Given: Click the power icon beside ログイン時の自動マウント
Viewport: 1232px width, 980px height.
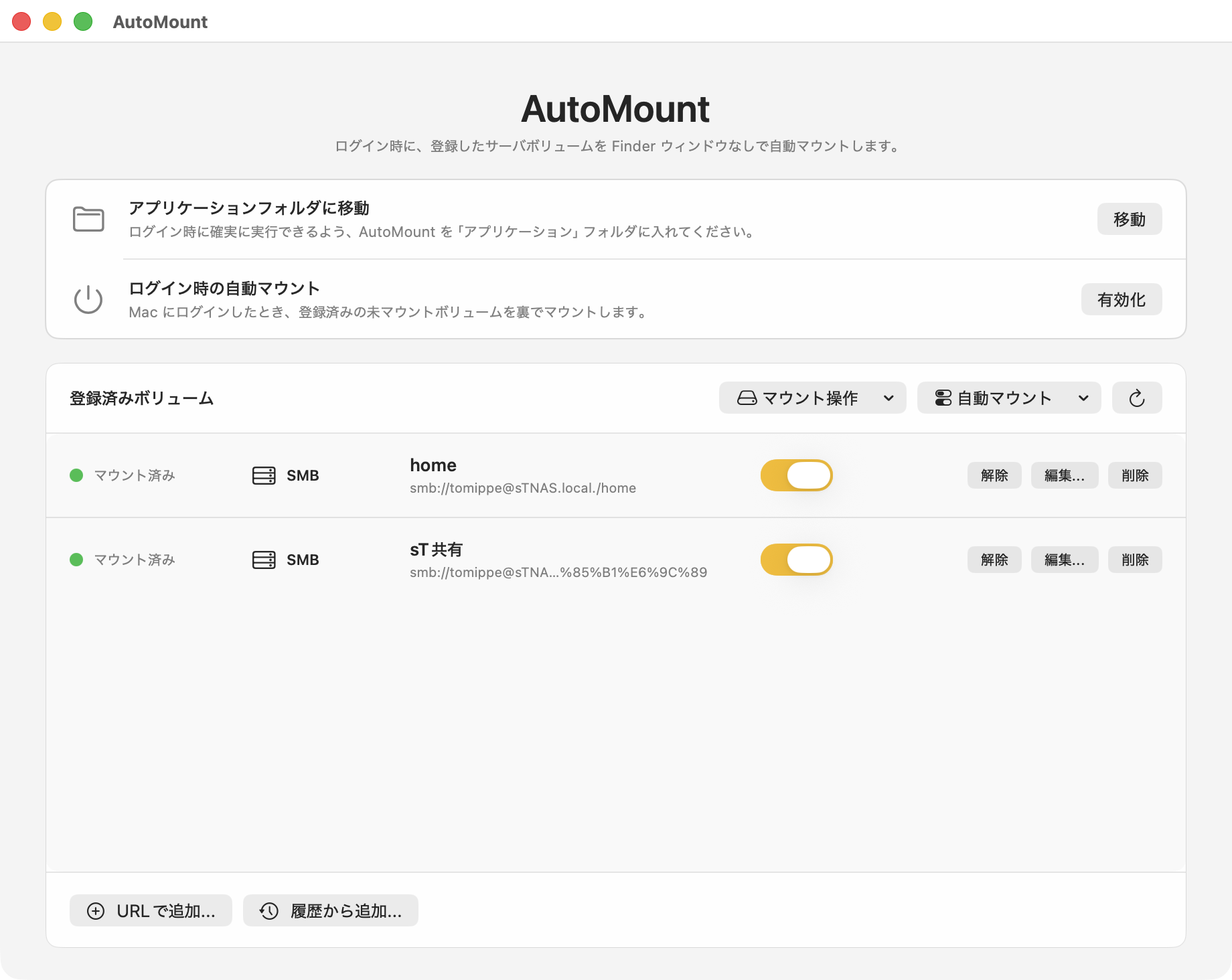Looking at the screenshot, I should point(88,299).
